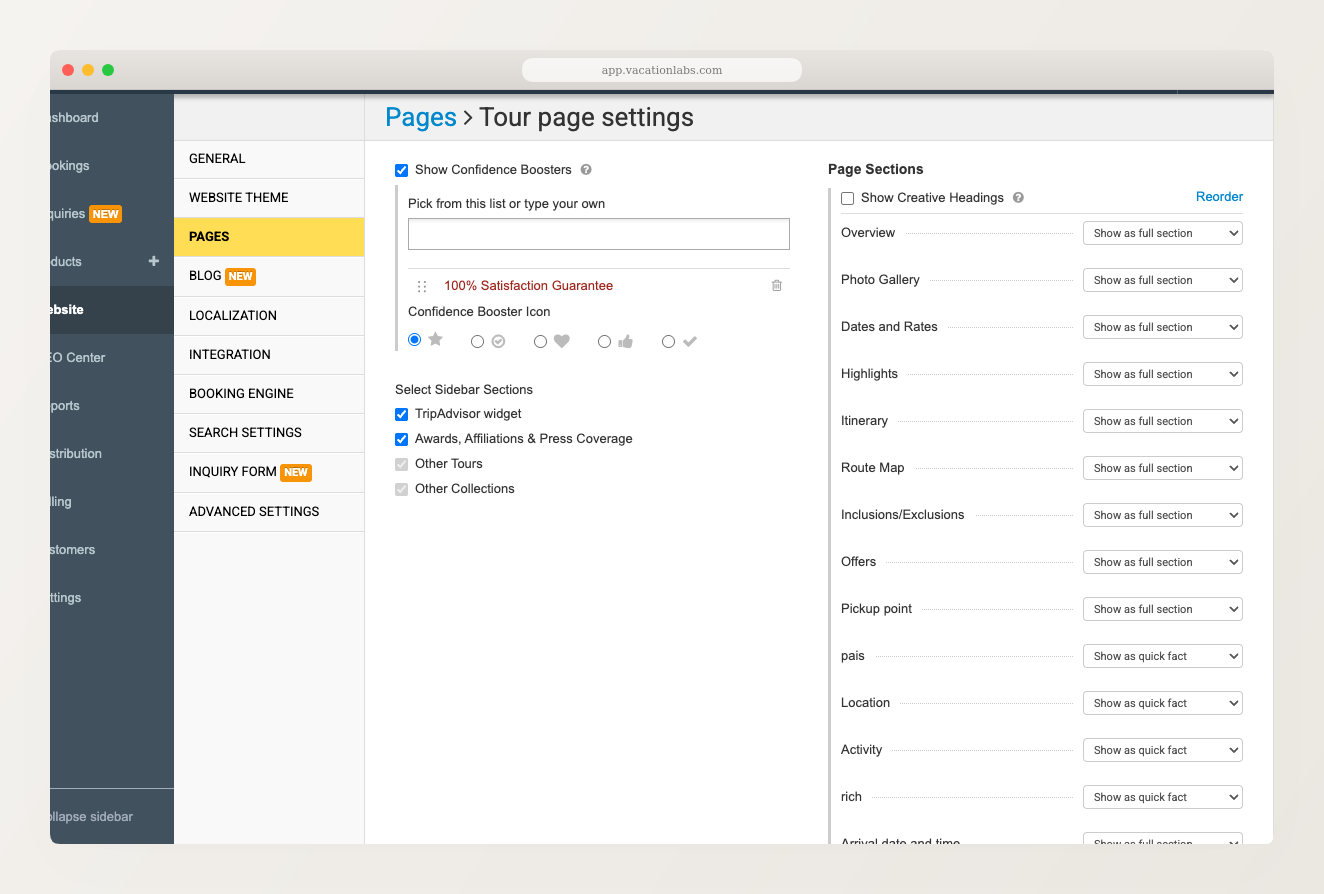The height and width of the screenshot is (894, 1324).
Task: Uncheck the Show Confidence Boosters checkbox
Action: (401, 170)
